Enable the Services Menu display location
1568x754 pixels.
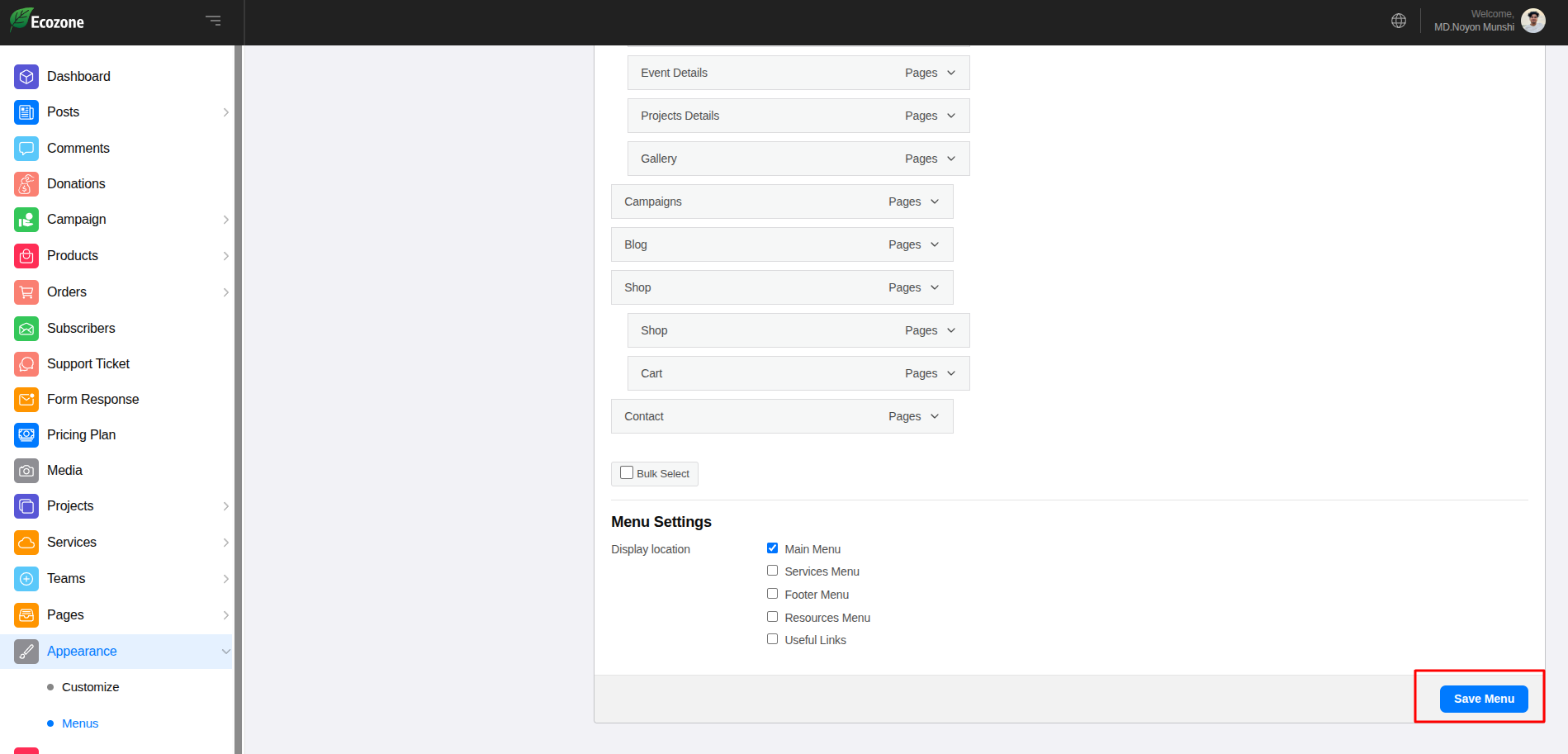click(x=772, y=570)
